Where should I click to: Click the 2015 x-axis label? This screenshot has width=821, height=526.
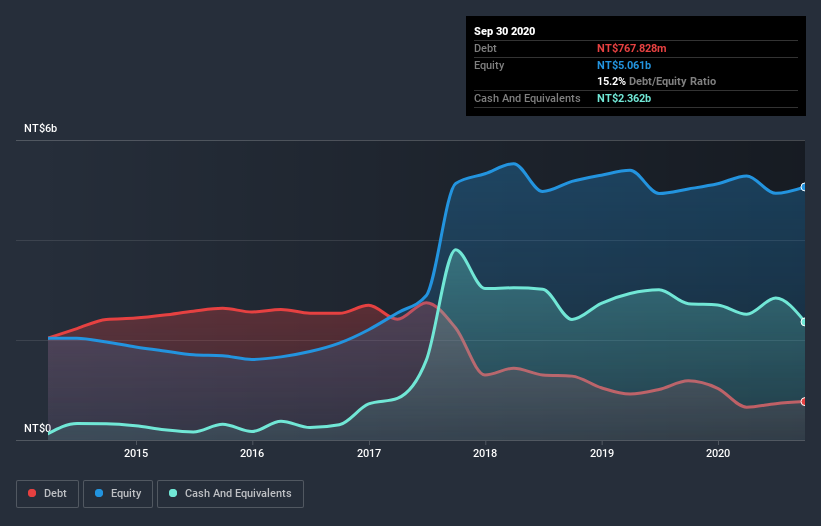coord(136,453)
